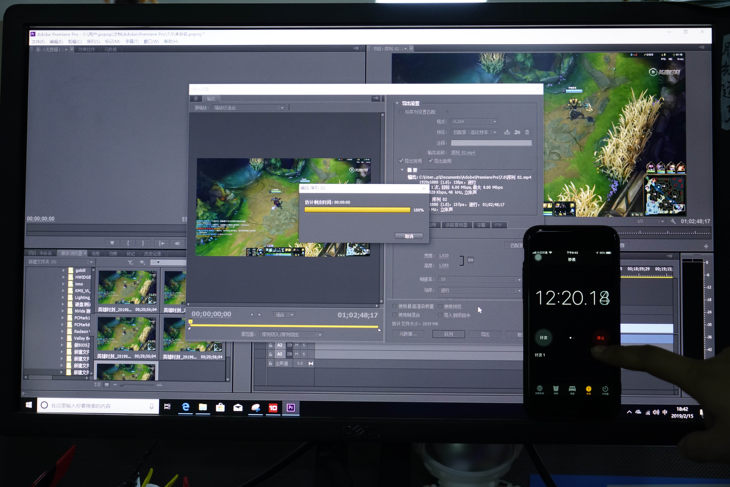730x487 pixels.
Task: Open the File menu in Premiere menu bar
Action: coord(38,41)
